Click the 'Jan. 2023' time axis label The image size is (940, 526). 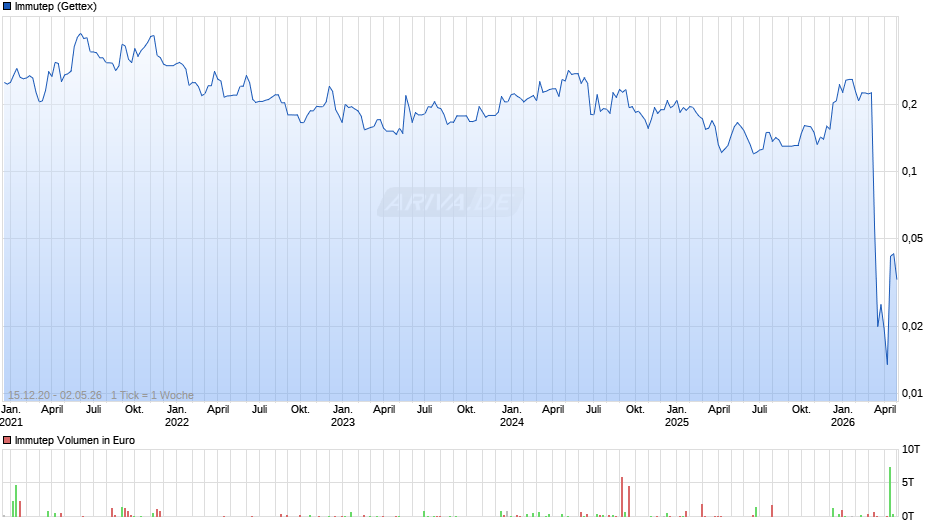(343, 416)
